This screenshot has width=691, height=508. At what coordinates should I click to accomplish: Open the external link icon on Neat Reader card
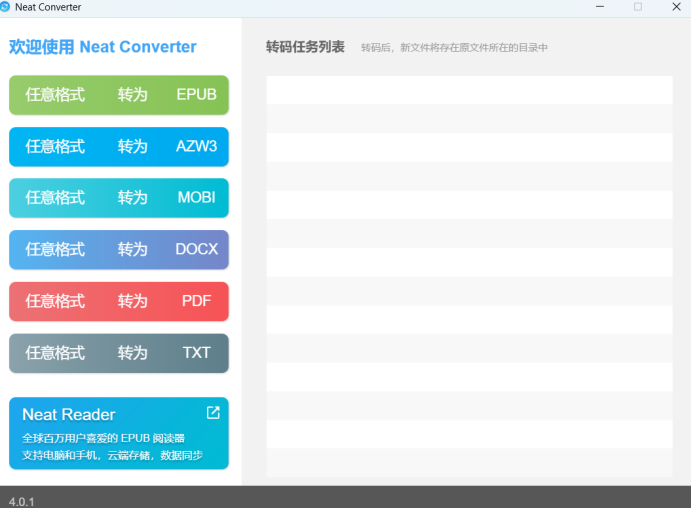click(213, 412)
